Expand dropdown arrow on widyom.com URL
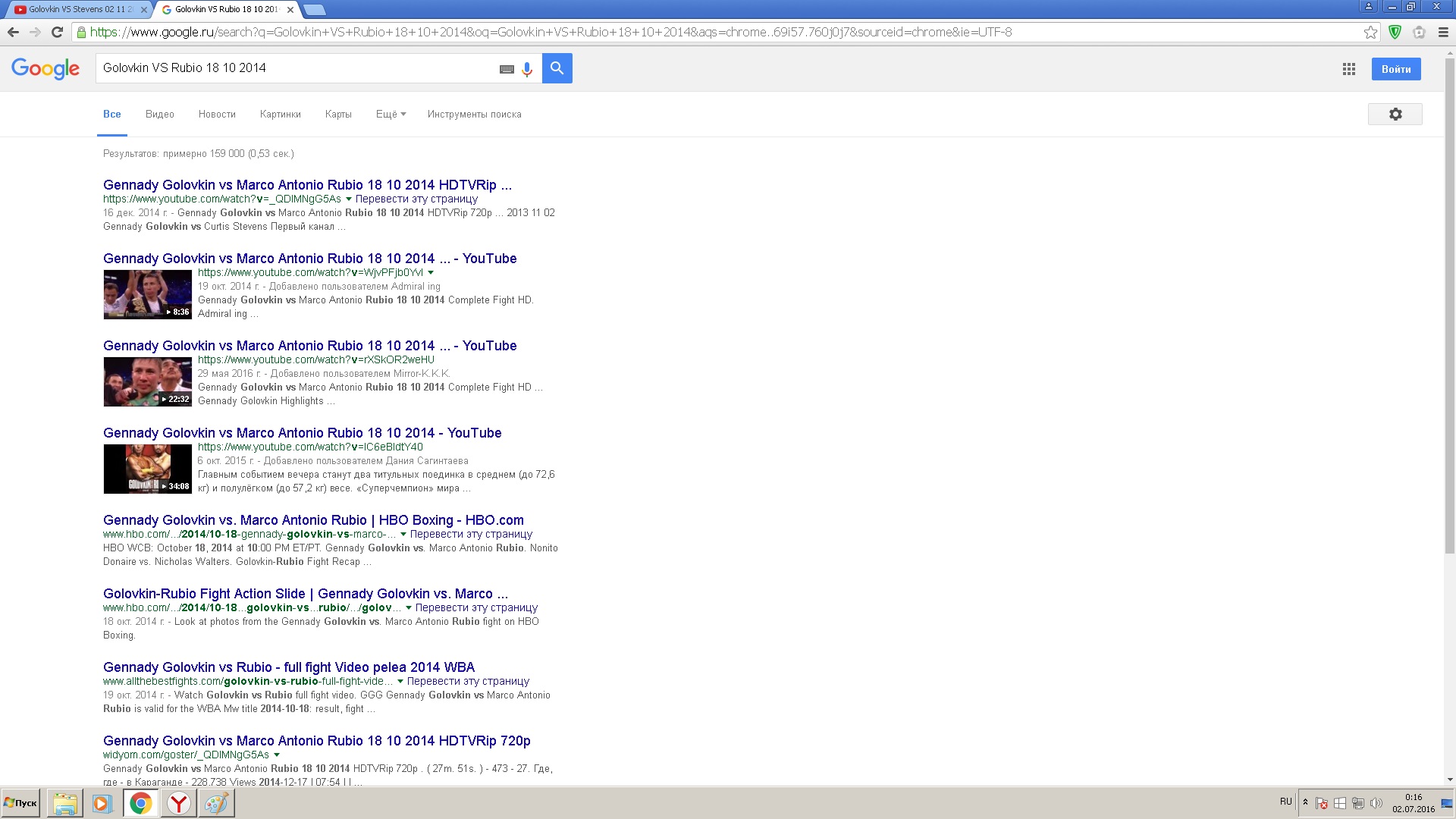The image size is (1456, 819). pos(277,755)
